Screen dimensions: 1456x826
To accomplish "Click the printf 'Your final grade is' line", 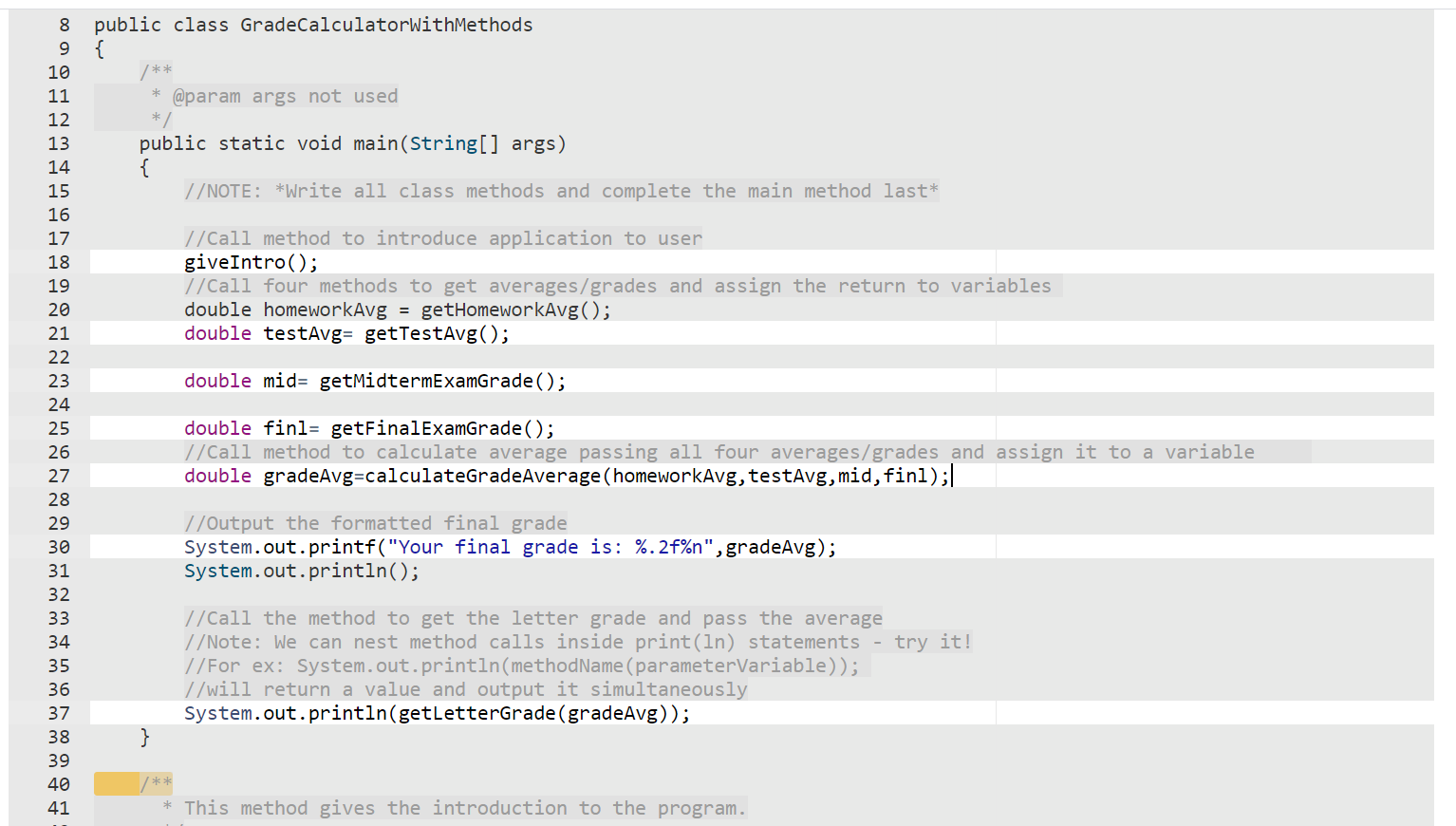I will pyautogui.click(x=511, y=547).
